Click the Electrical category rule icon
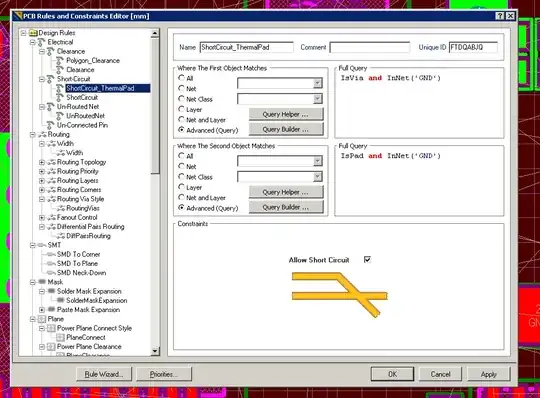 tap(41, 42)
